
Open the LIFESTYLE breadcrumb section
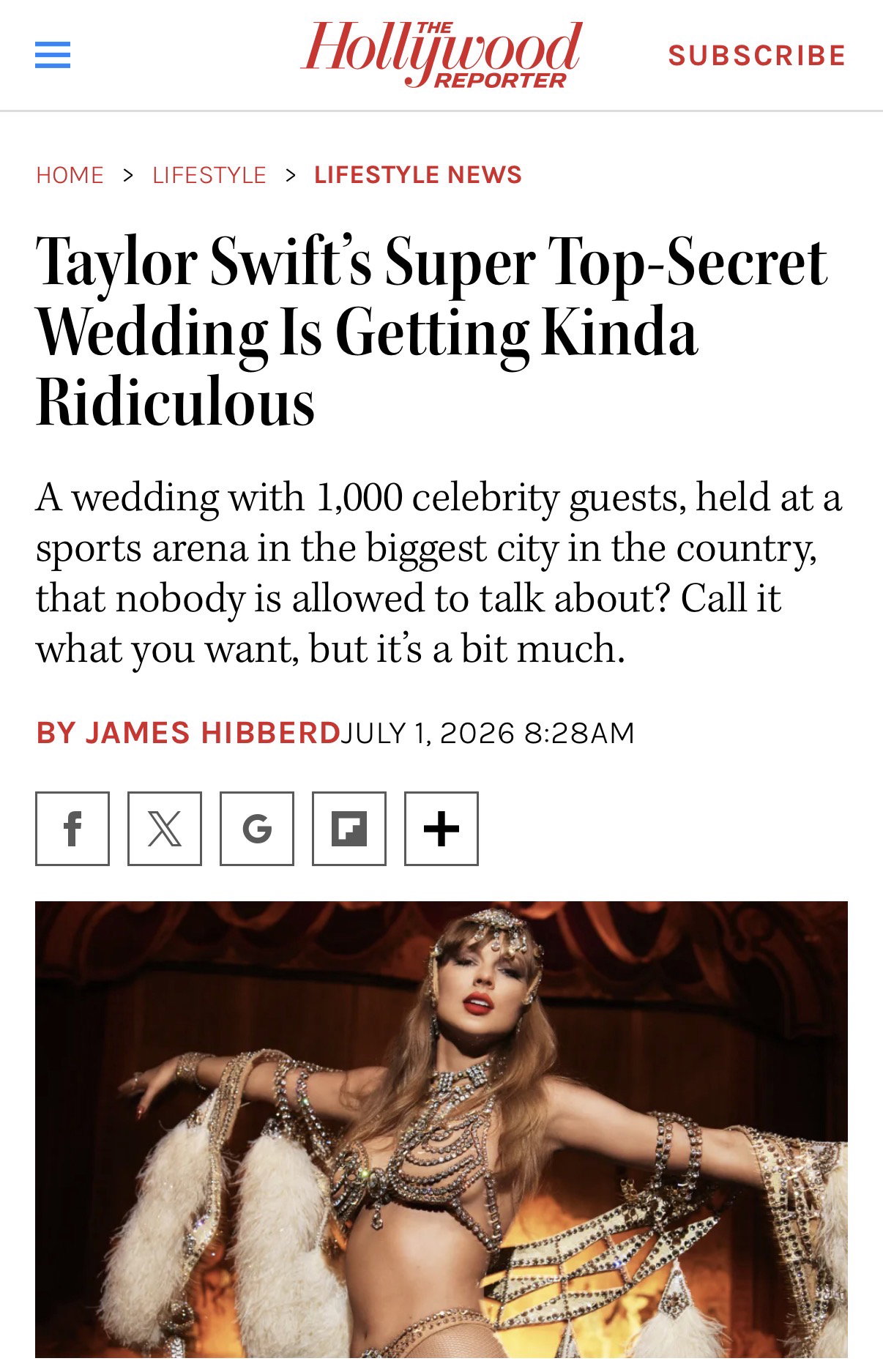coord(209,175)
